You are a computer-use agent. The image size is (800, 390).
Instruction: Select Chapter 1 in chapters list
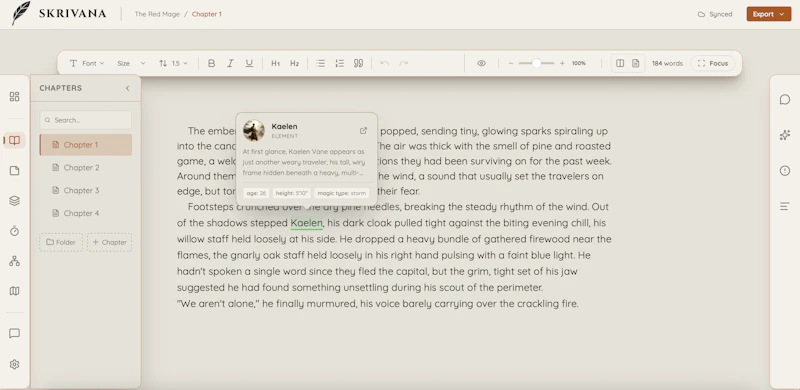[x=86, y=144]
